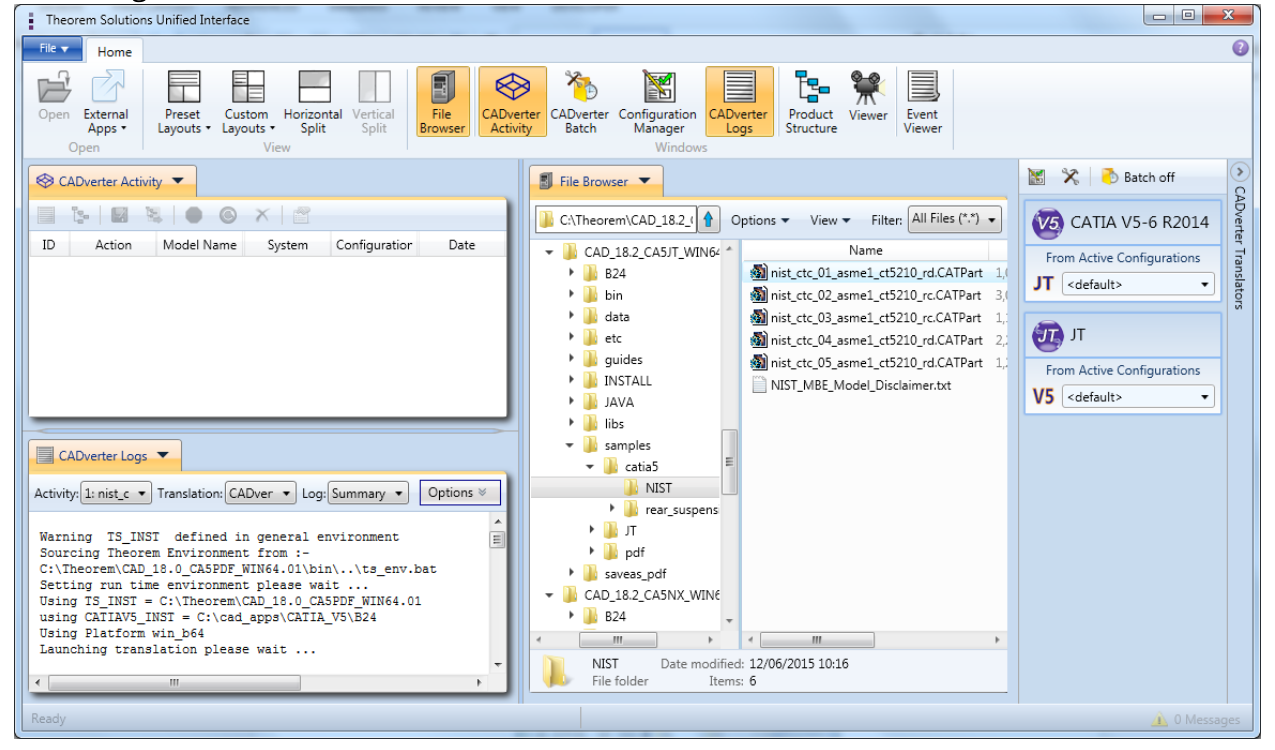Click the CADverter Activity panel tab
Screen dimensions: 1275x750
[x=110, y=181]
